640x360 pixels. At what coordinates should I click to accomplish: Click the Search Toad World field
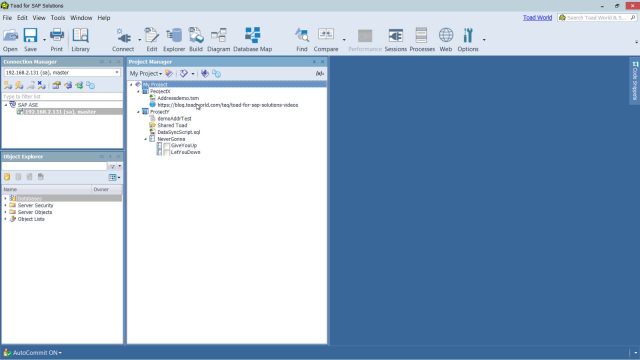[597, 18]
